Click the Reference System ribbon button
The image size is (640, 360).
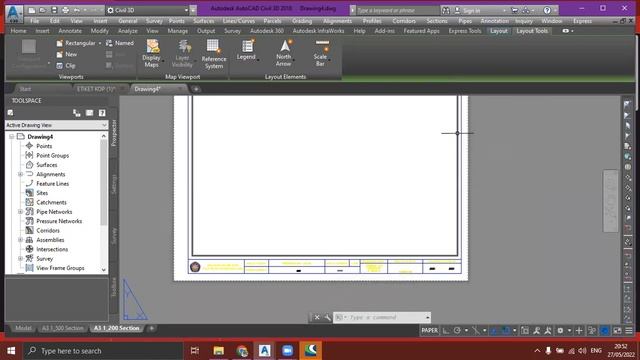(213, 54)
